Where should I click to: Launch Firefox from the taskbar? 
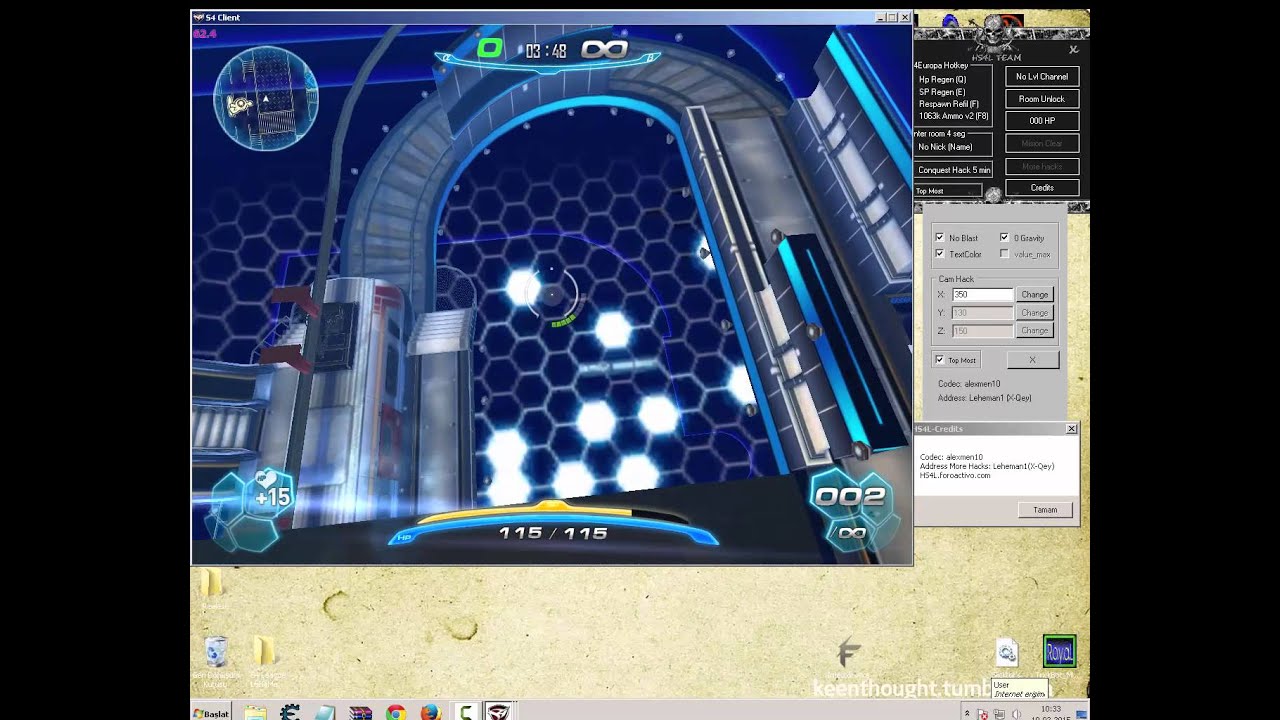tap(431, 713)
